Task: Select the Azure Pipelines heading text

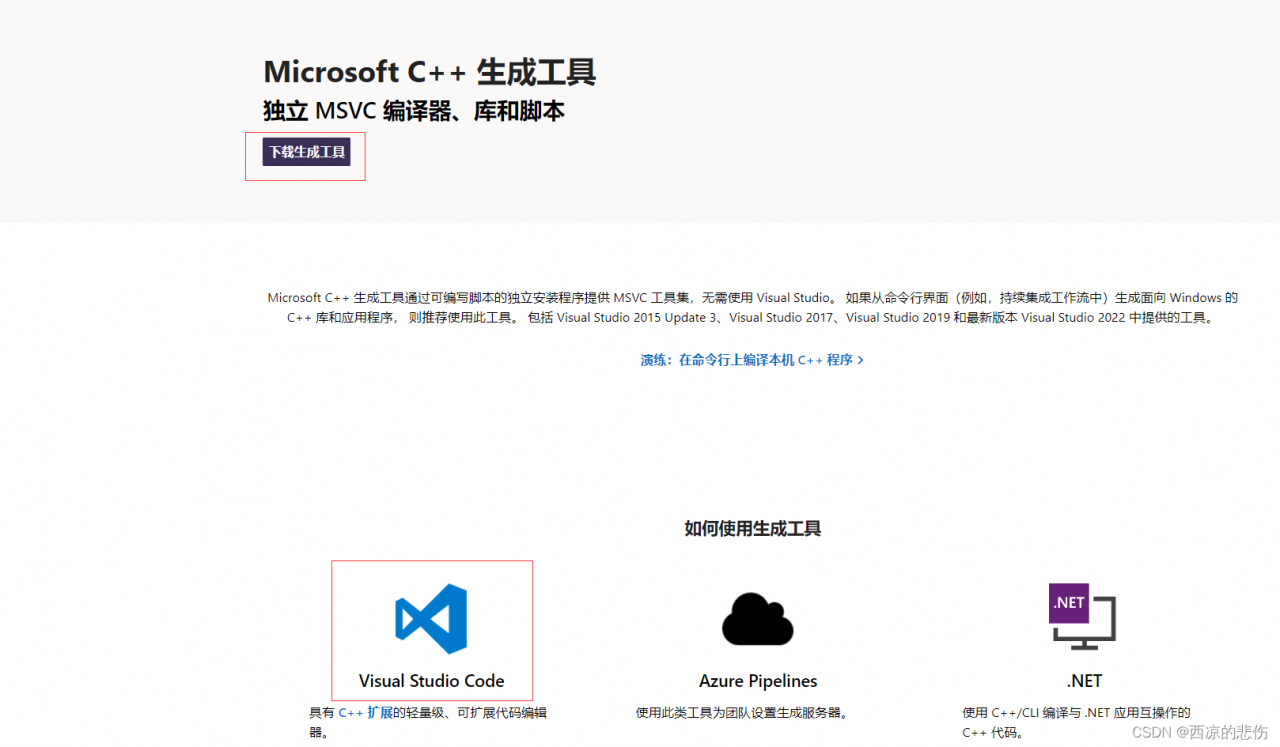Action: tap(758, 681)
